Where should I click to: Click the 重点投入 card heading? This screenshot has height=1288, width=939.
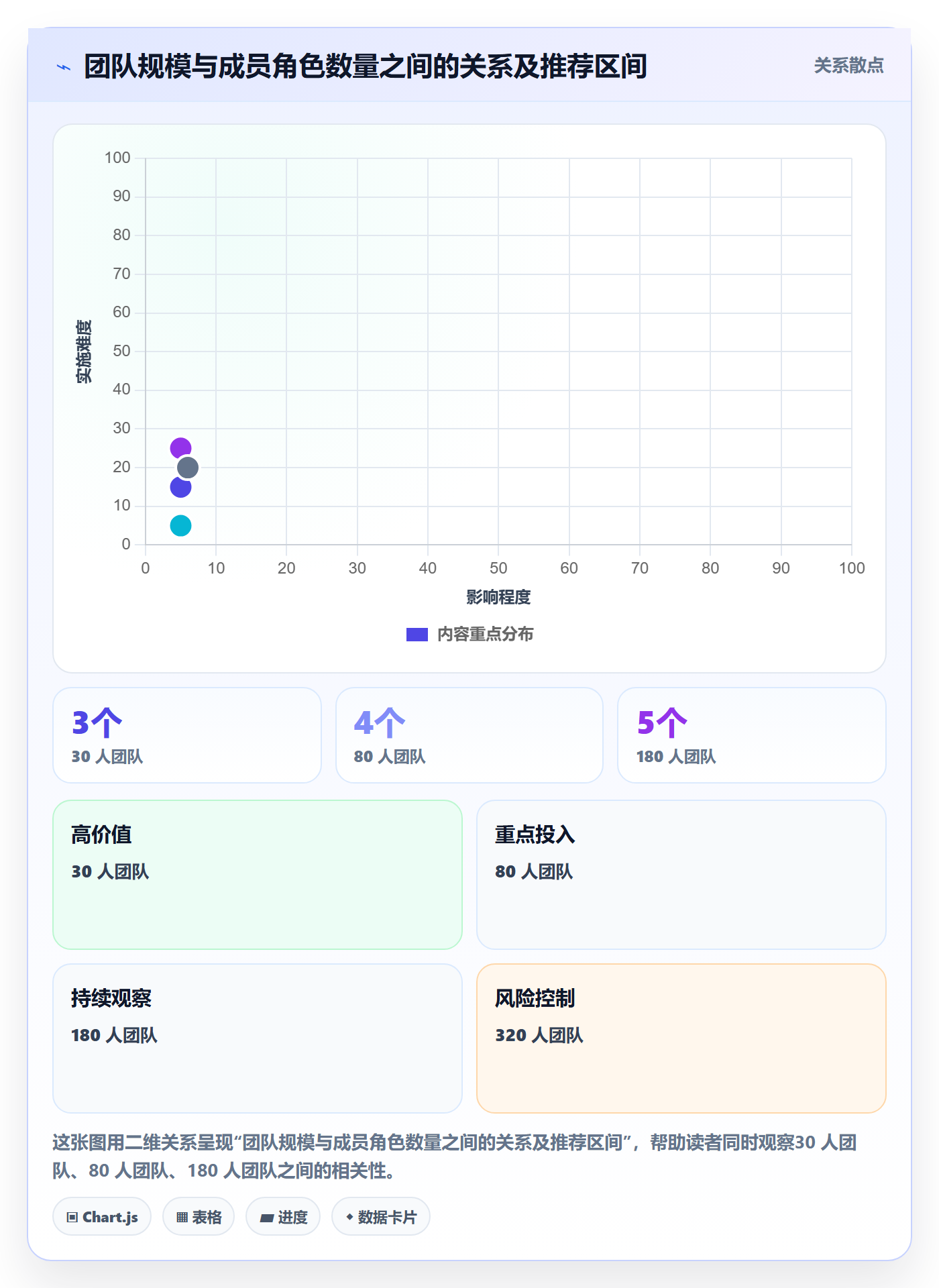pyautogui.click(x=535, y=835)
